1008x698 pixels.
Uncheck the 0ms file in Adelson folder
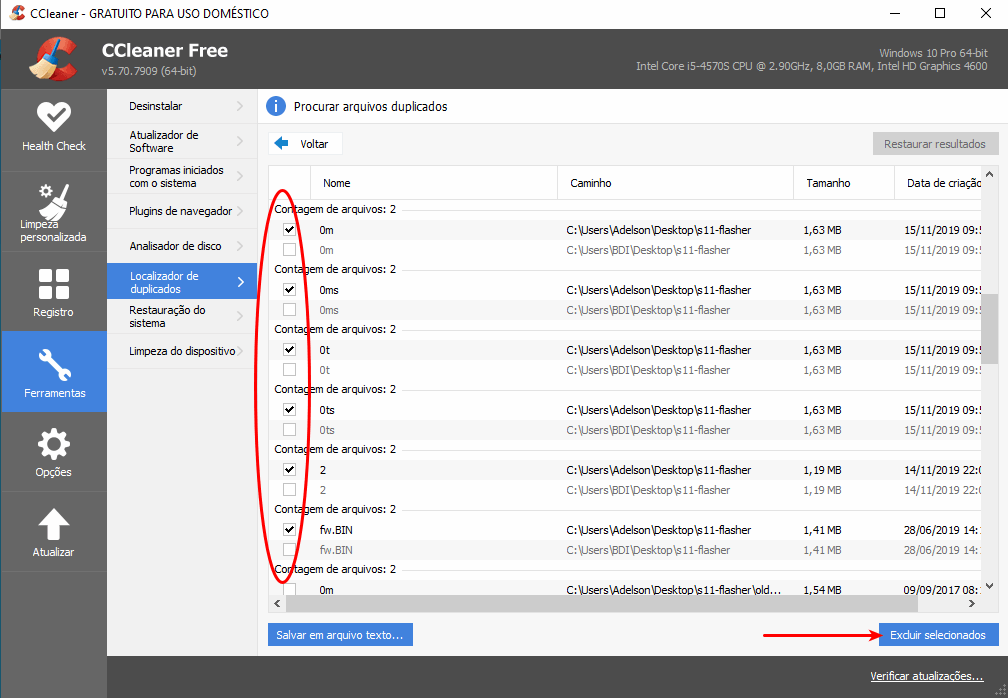pyautogui.click(x=289, y=289)
